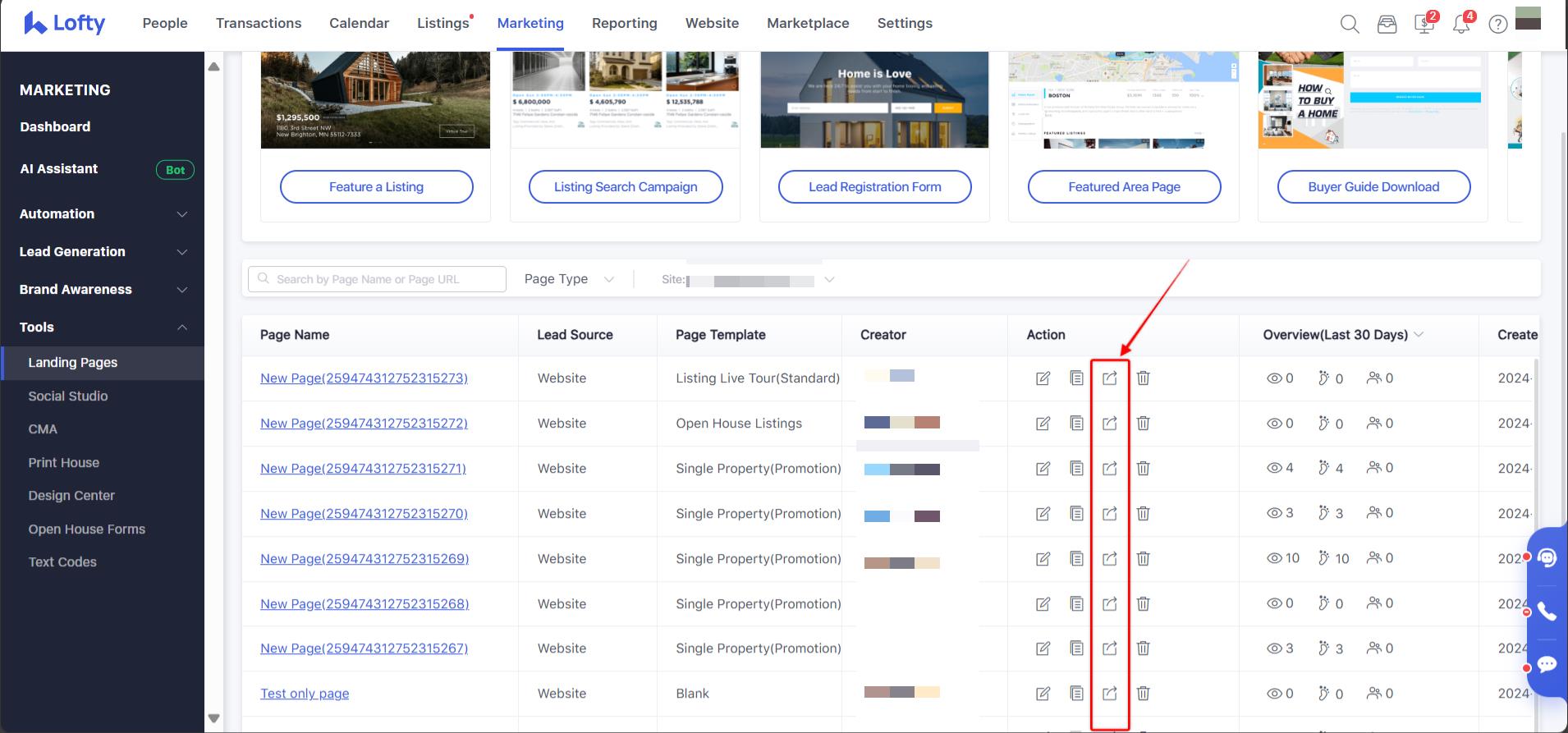The width and height of the screenshot is (1568, 733).
Task: Delete the Test only page
Action: 1143,694
